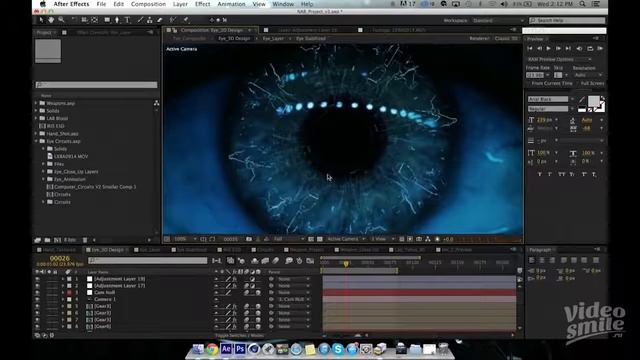This screenshot has width=640, height=360.
Task: Open the Skype icon in the Dock
Action: pos(338,349)
